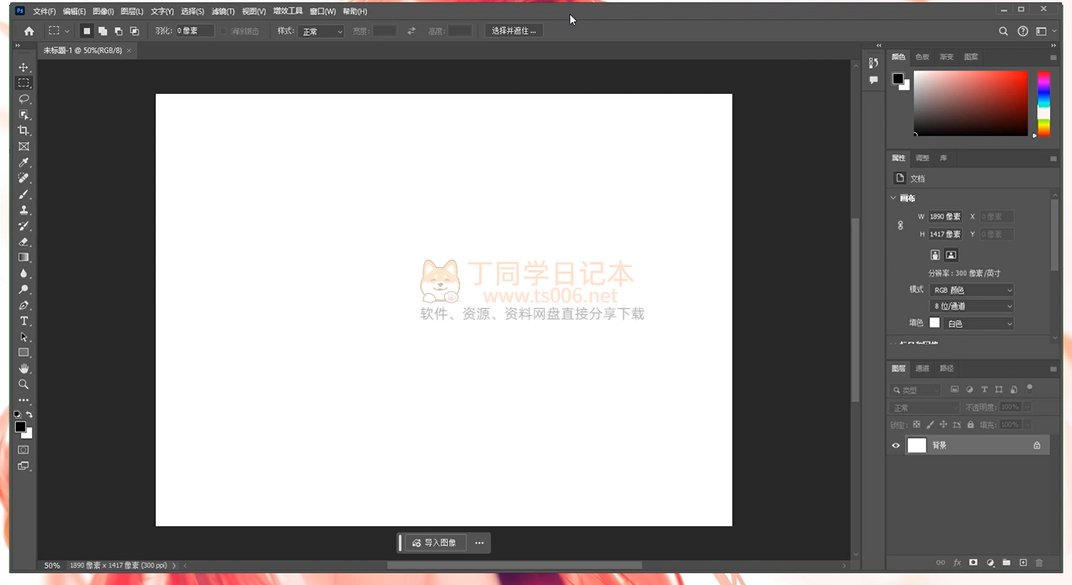The height and width of the screenshot is (585, 1072).
Task: Open the 滤镜(T) filter menu
Action: [223, 11]
